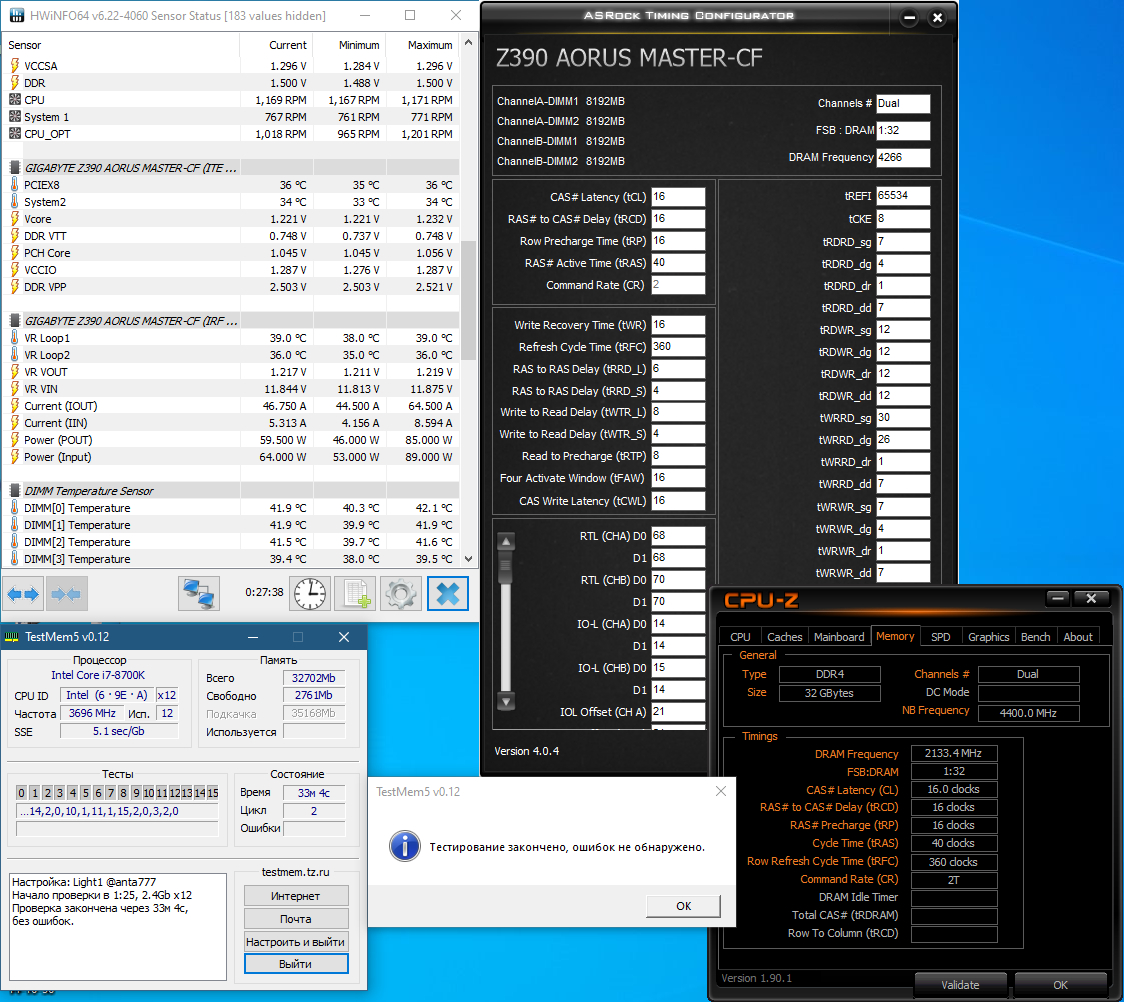Viewport: 1124px width, 1002px height.
Task: Click the tWRRD_sg value field
Action: coord(903,418)
